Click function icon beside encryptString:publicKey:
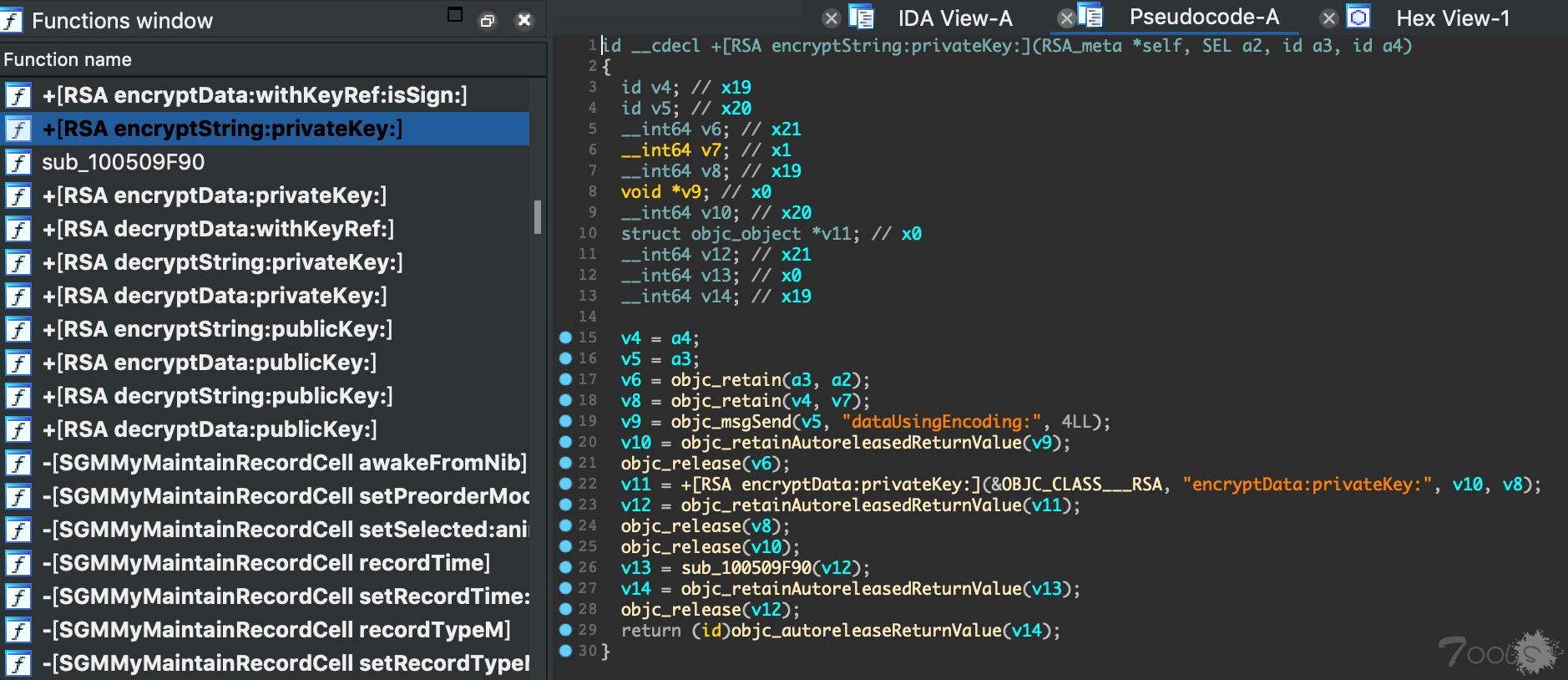 point(18,329)
